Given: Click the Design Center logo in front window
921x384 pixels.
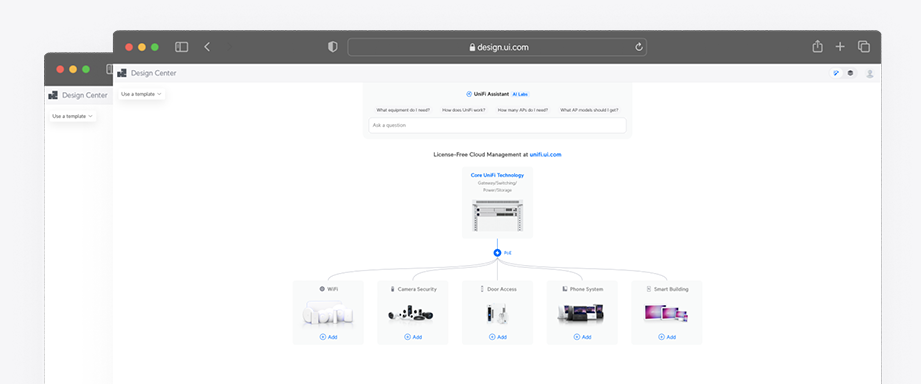Looking at the screenshot, I should 122,73.
